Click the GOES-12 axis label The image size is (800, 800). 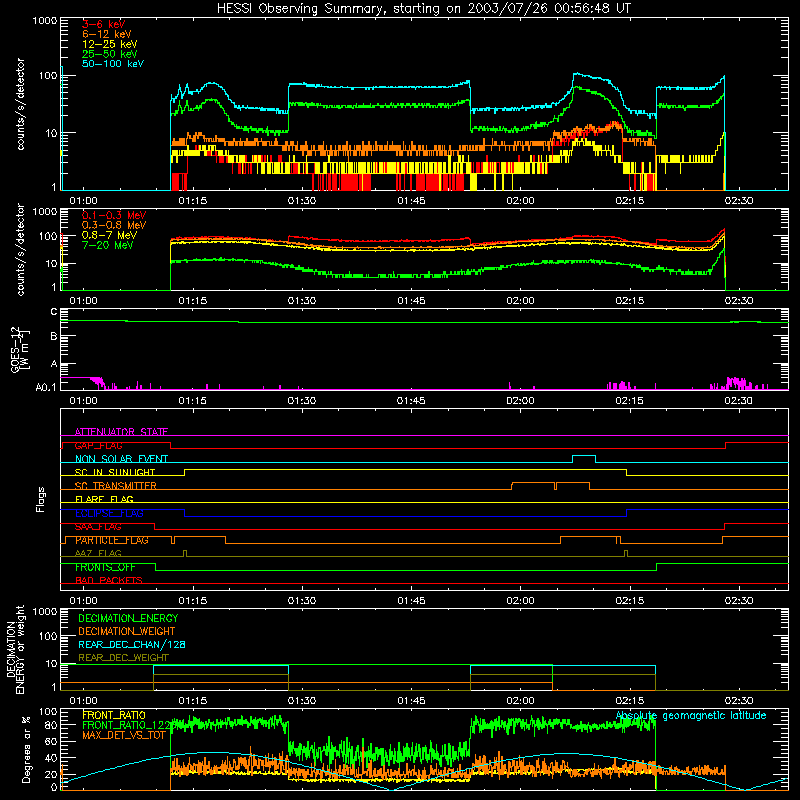point(20,349)
